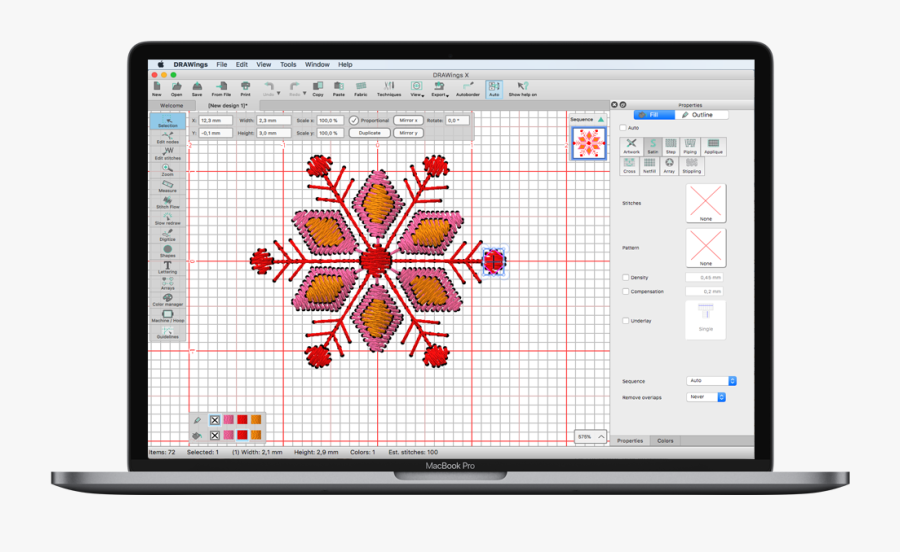Paste using the toolbar icon
This screenshot has width=900, height=552.
339,89
